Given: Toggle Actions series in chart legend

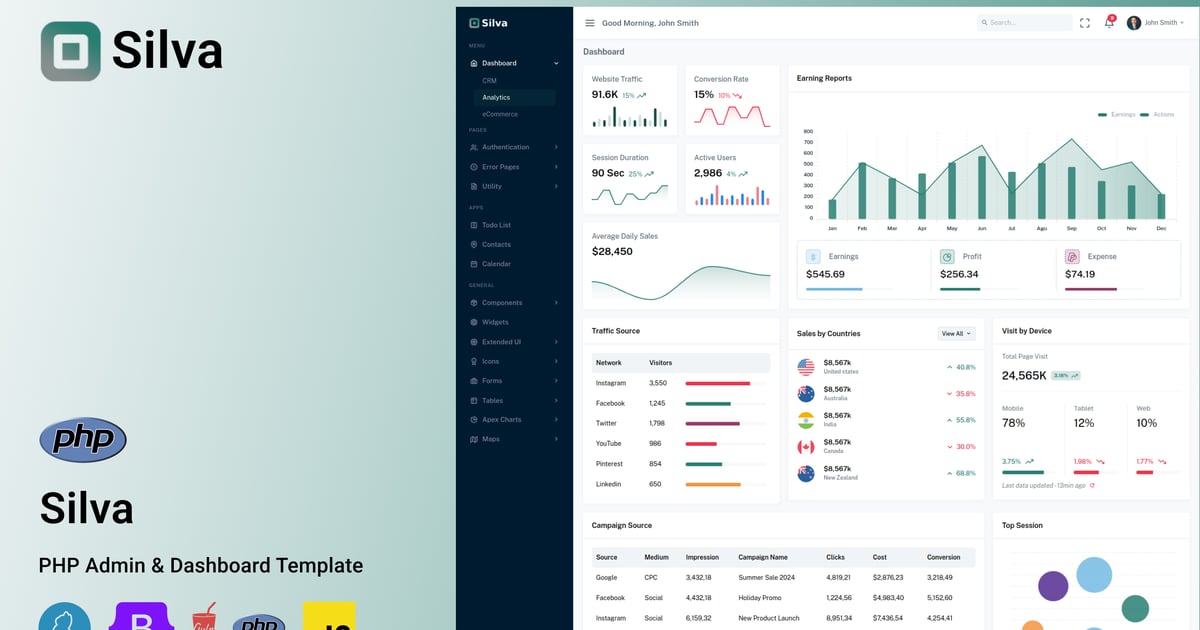Looking at the screenshot, I should click(x=1158, y=114).
